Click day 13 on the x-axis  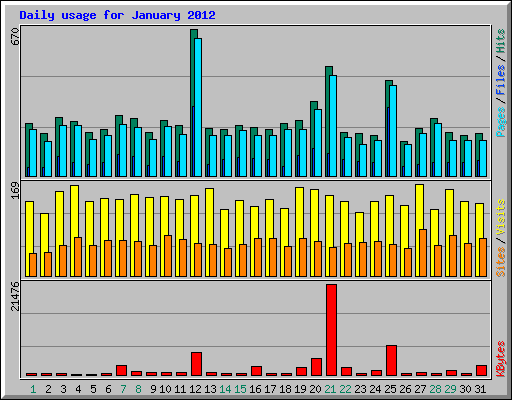pyautogui.click(x=210, y=389)
